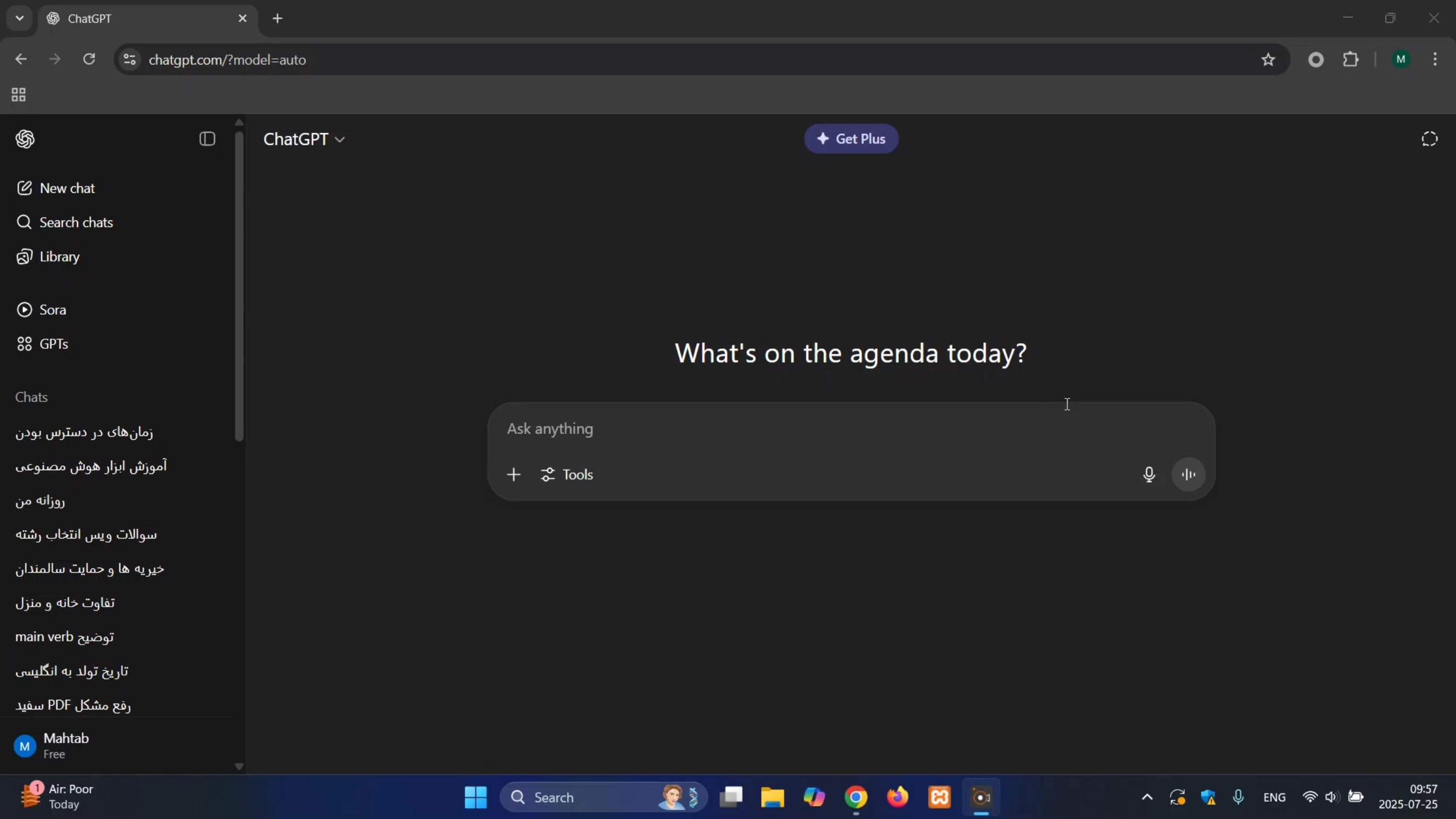Open clock and date 09:57
The width and height of the screenshot is (1456, 819).
pos(1408,797)
